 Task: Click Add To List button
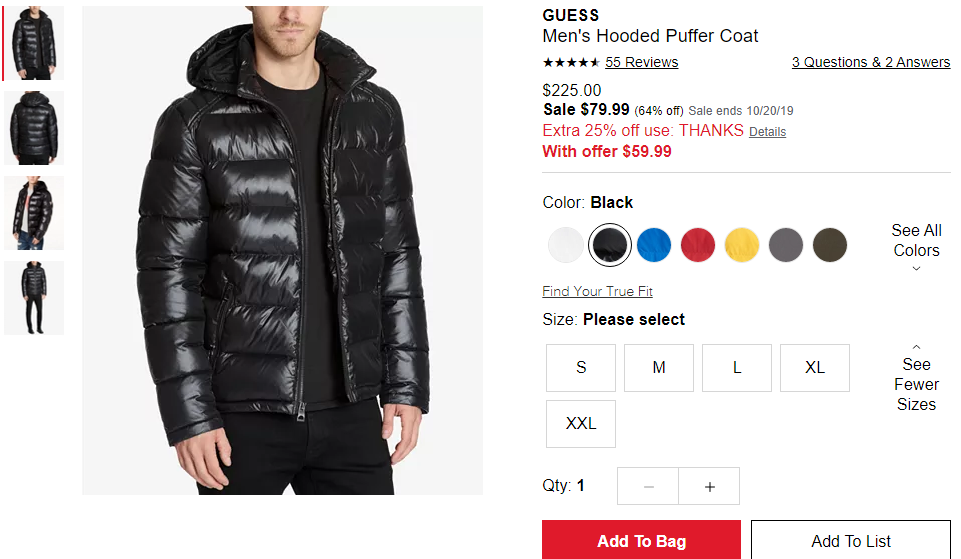point(851,540)
